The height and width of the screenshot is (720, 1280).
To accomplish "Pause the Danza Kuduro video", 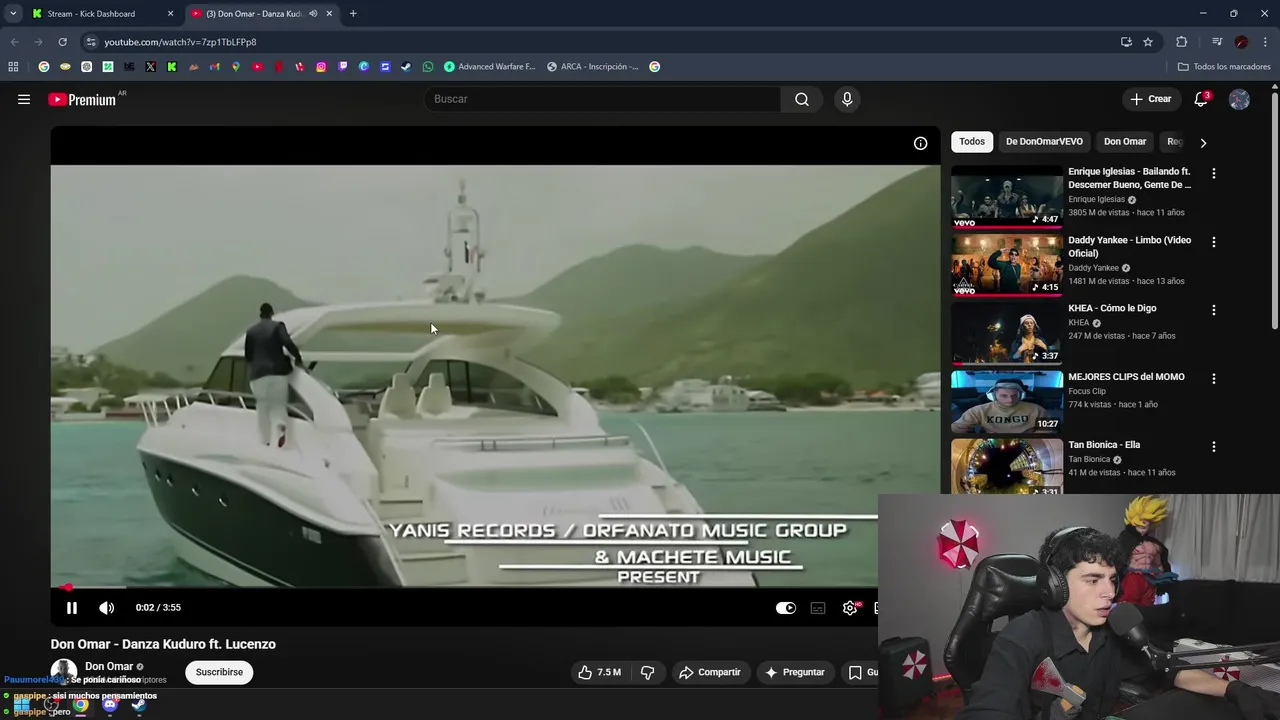I will click(72, 607).
